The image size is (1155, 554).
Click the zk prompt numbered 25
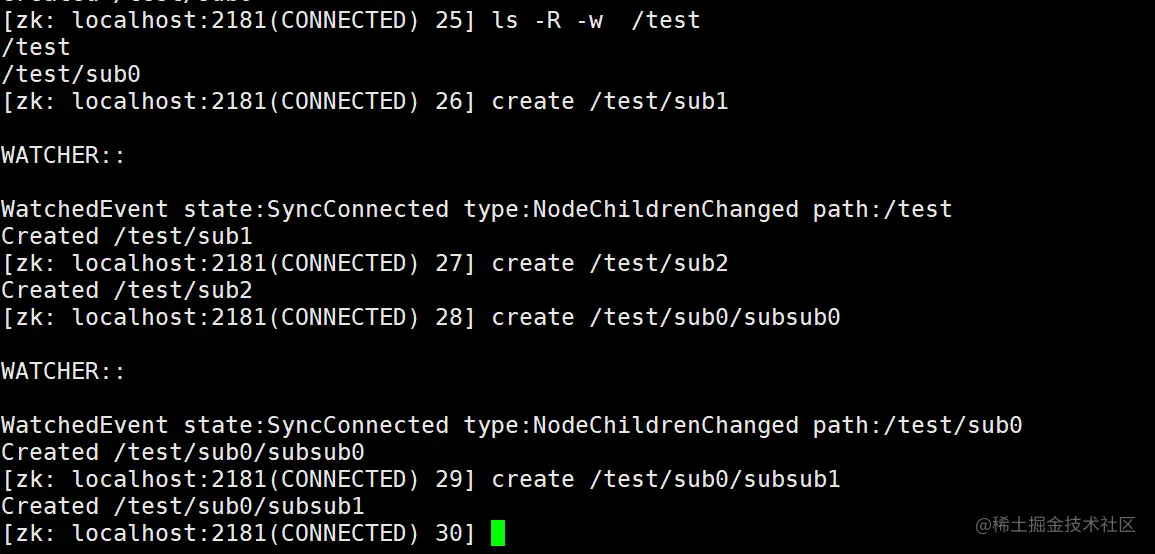click(238, 20)
